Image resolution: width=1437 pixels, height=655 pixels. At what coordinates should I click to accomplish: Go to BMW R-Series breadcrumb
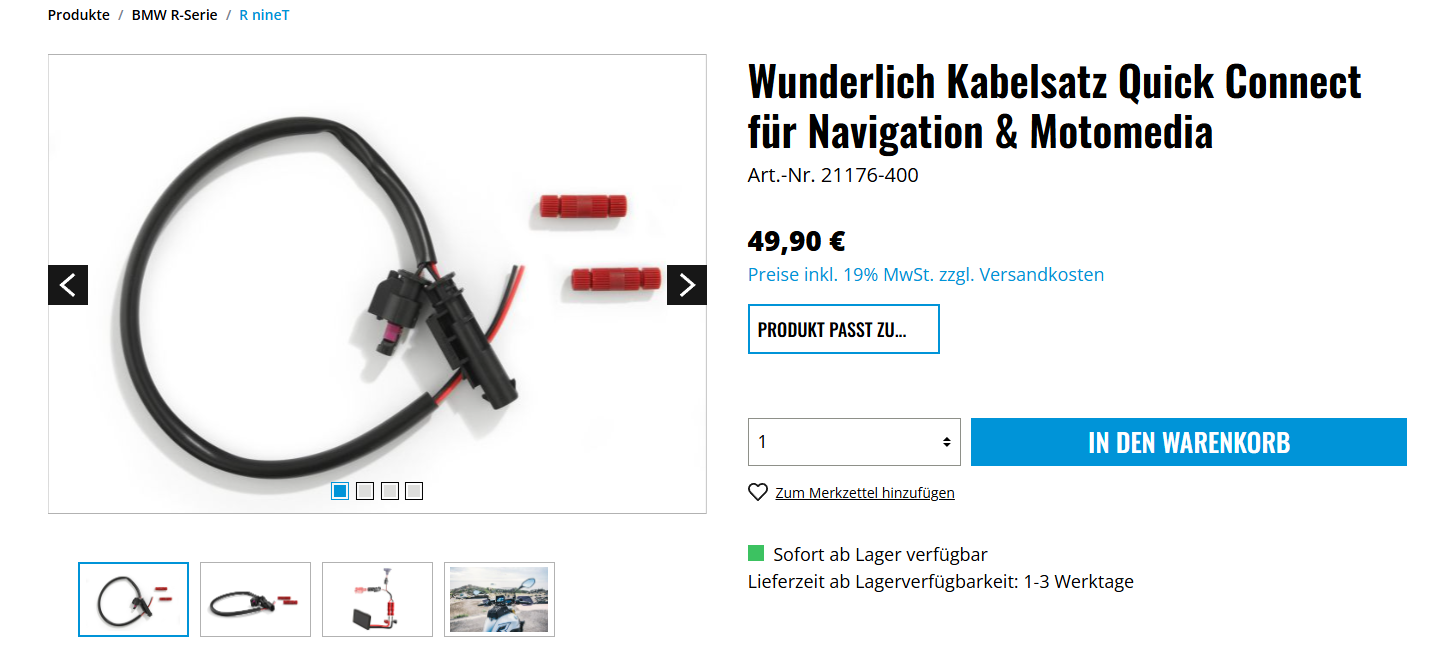tap(174, 15)
